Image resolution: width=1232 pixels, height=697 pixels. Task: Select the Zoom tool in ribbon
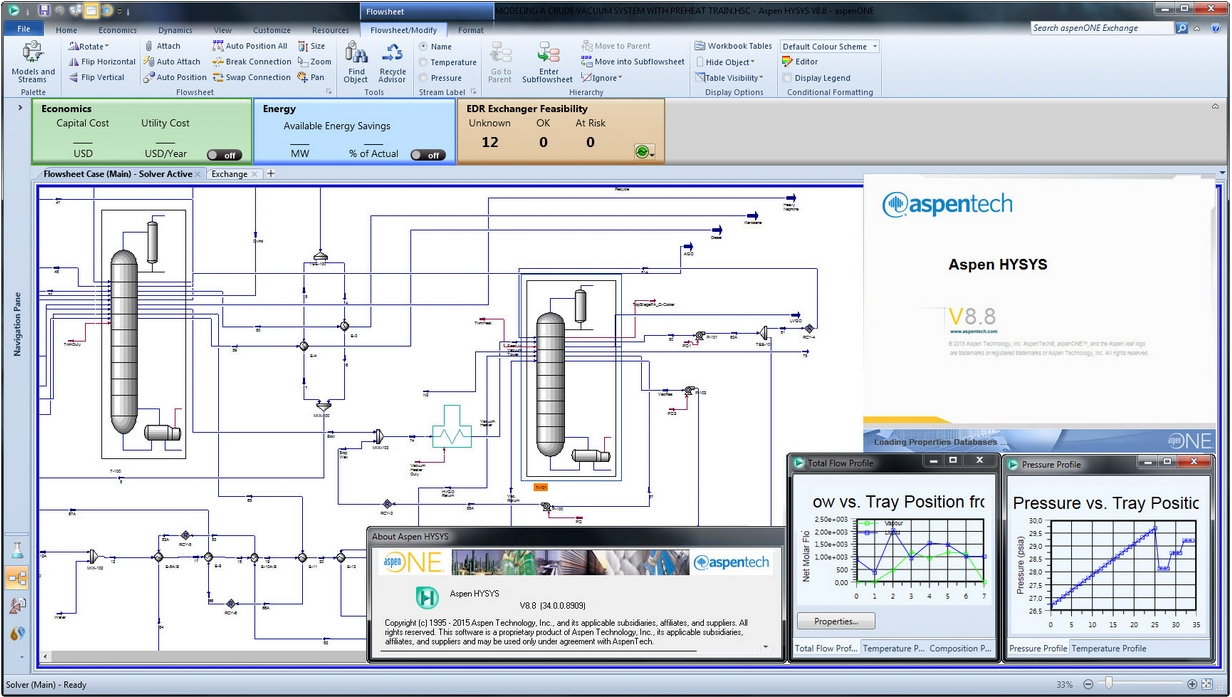tap(313, 62)
